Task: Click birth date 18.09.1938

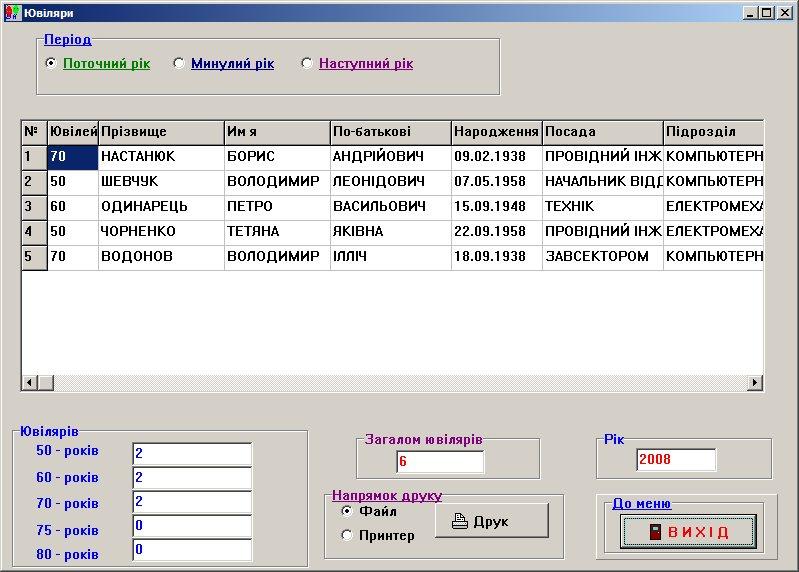Action: click(x=497, y=257)
